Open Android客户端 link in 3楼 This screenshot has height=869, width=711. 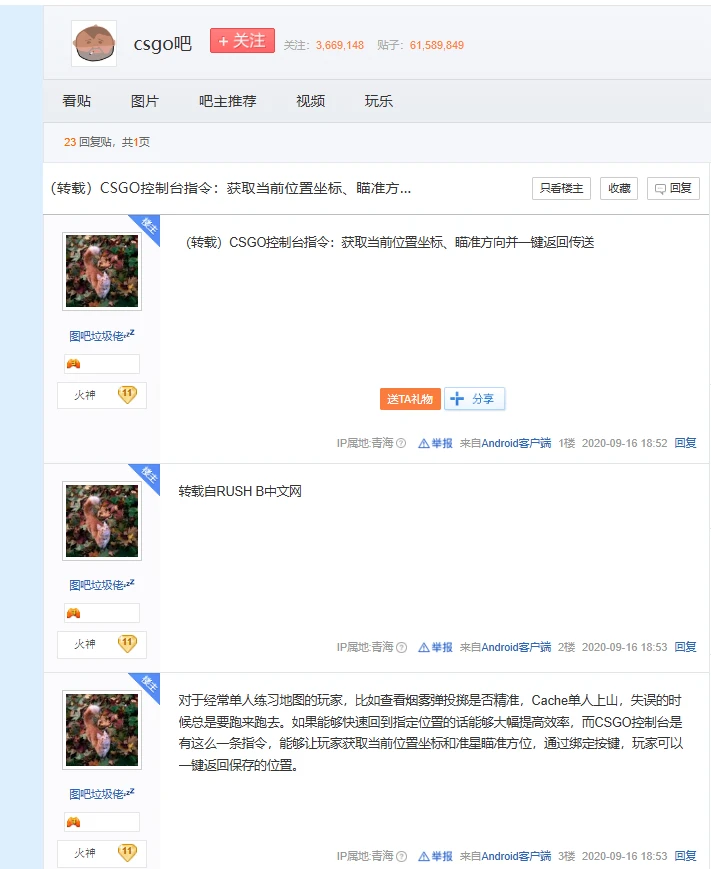pyautogui.click(x=516, y=856)
